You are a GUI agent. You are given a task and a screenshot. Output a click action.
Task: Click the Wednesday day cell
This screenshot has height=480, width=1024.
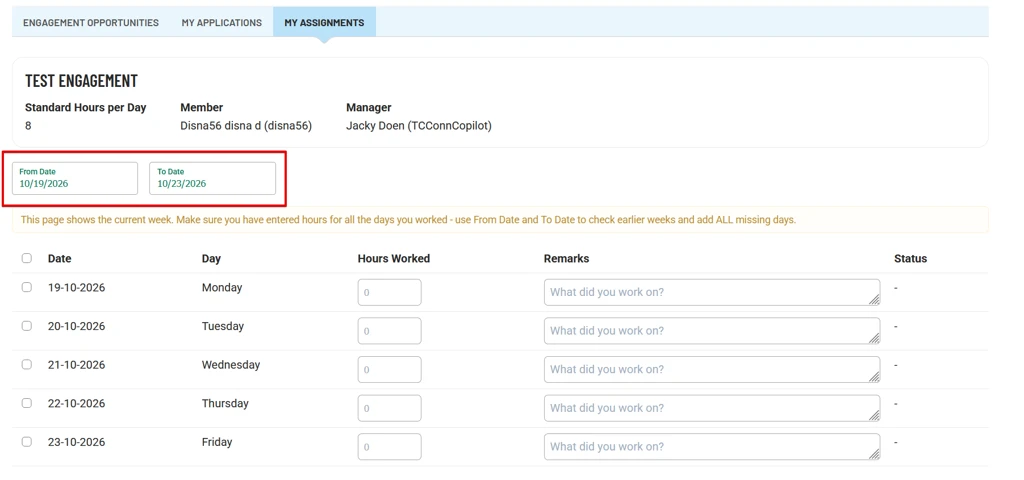pos(231,364)
